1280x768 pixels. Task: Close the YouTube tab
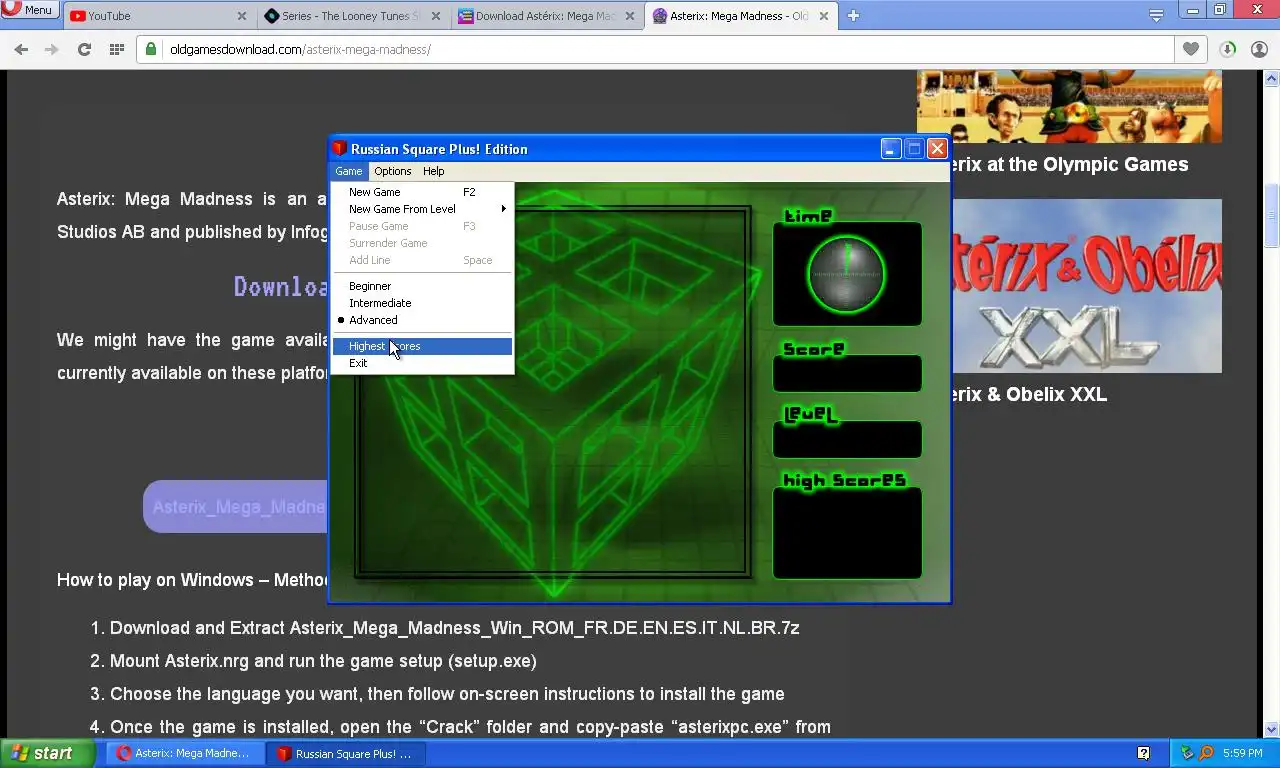tap(241, 16)
